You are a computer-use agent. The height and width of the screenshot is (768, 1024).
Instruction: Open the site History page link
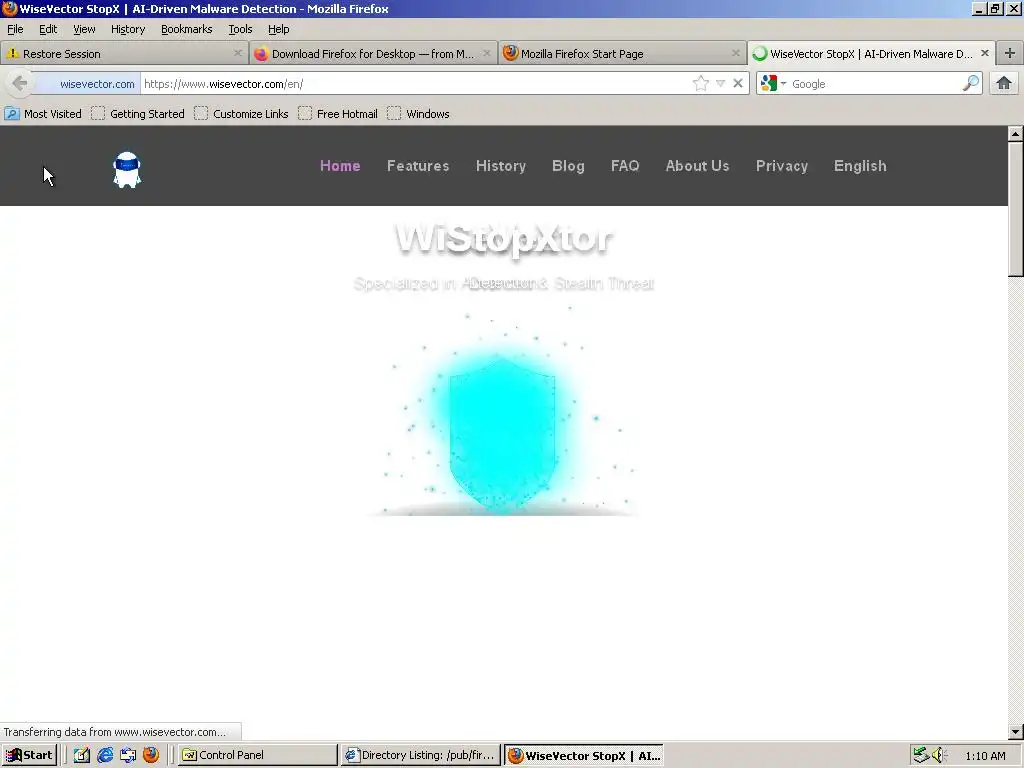(501, 166)
